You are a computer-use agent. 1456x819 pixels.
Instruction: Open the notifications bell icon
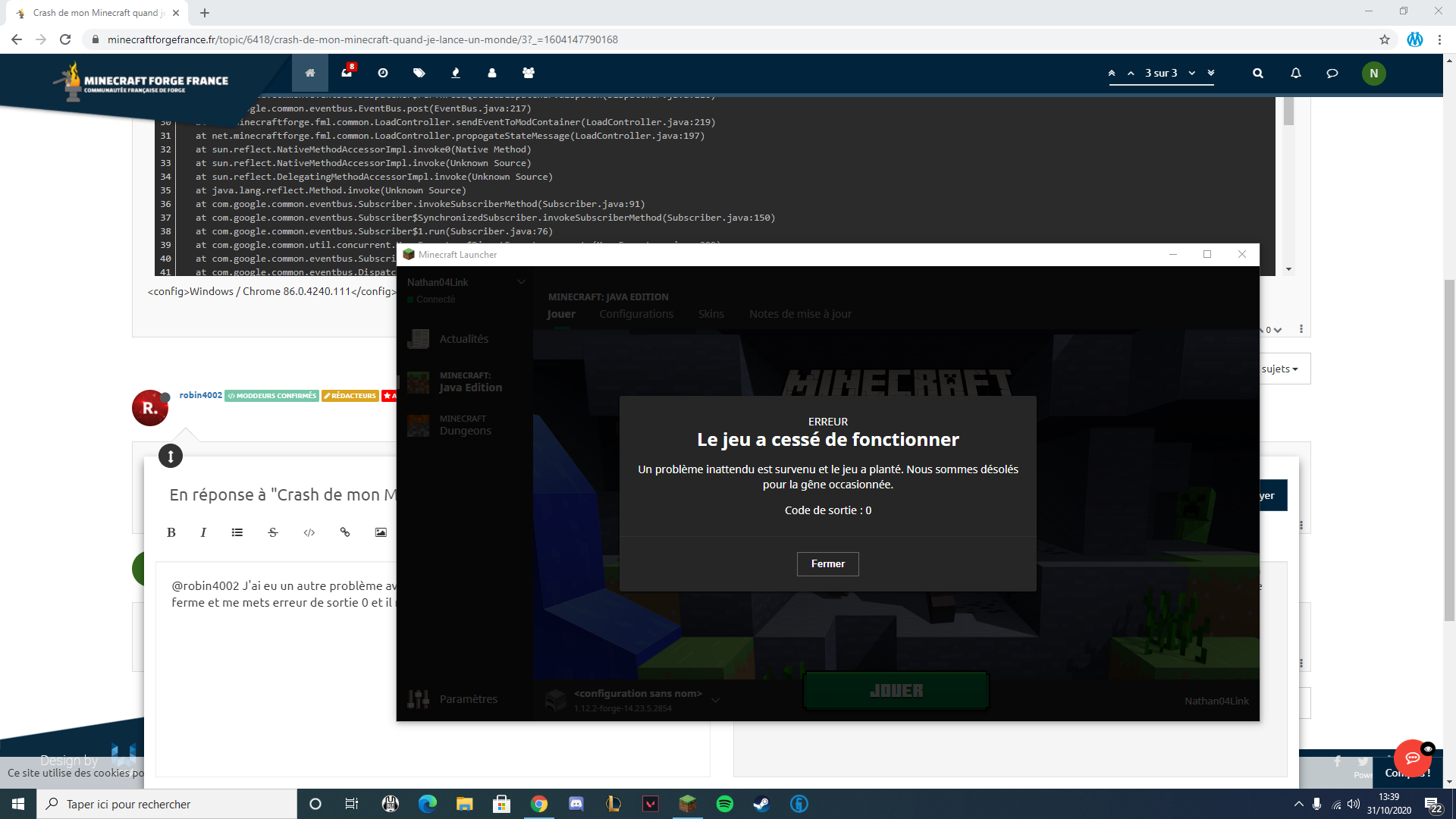(1295, 73)
